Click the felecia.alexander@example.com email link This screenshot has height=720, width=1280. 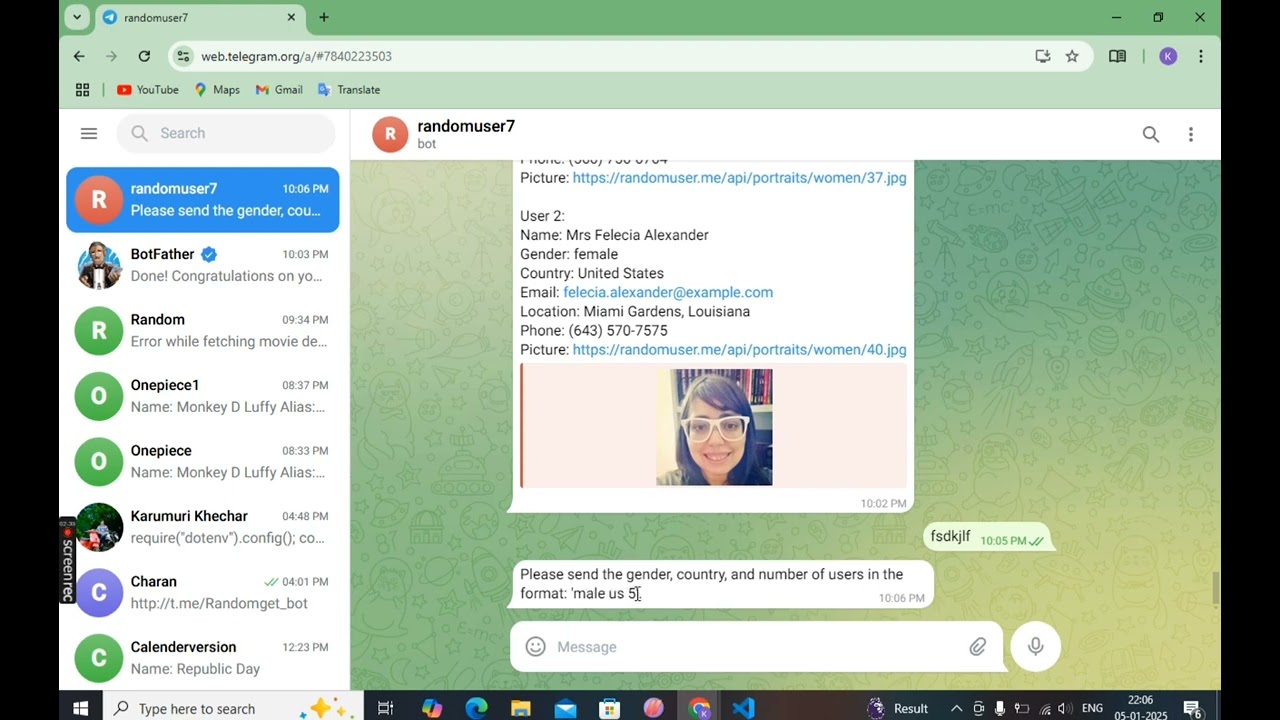(x=668, y=292)
